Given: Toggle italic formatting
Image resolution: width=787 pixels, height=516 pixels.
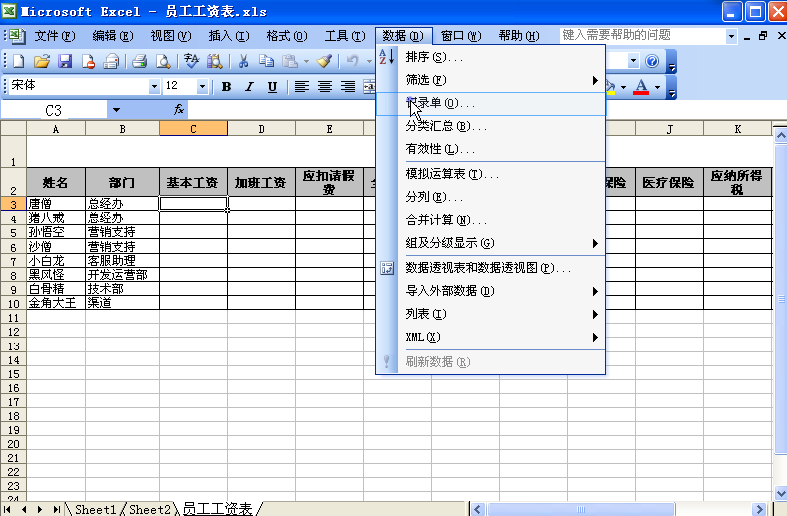Looking at the screenshot, I should coord(249,87).
